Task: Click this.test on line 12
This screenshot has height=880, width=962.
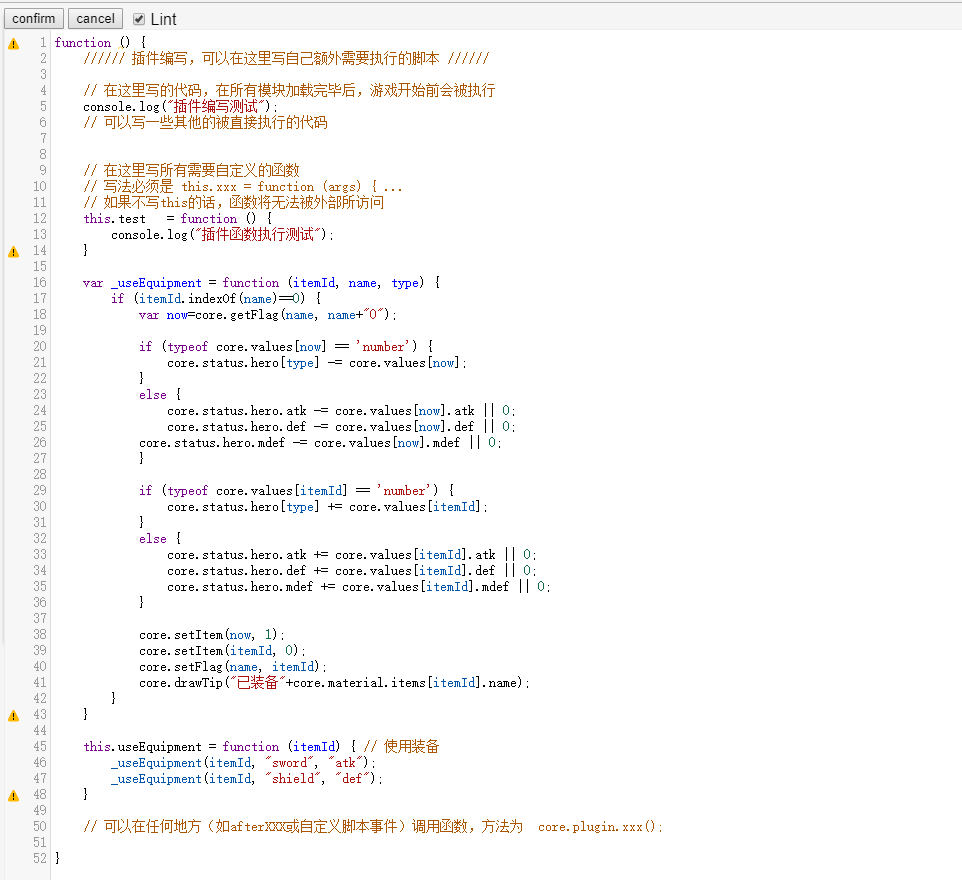Action: pyautogui.click(x=114, y=219)
